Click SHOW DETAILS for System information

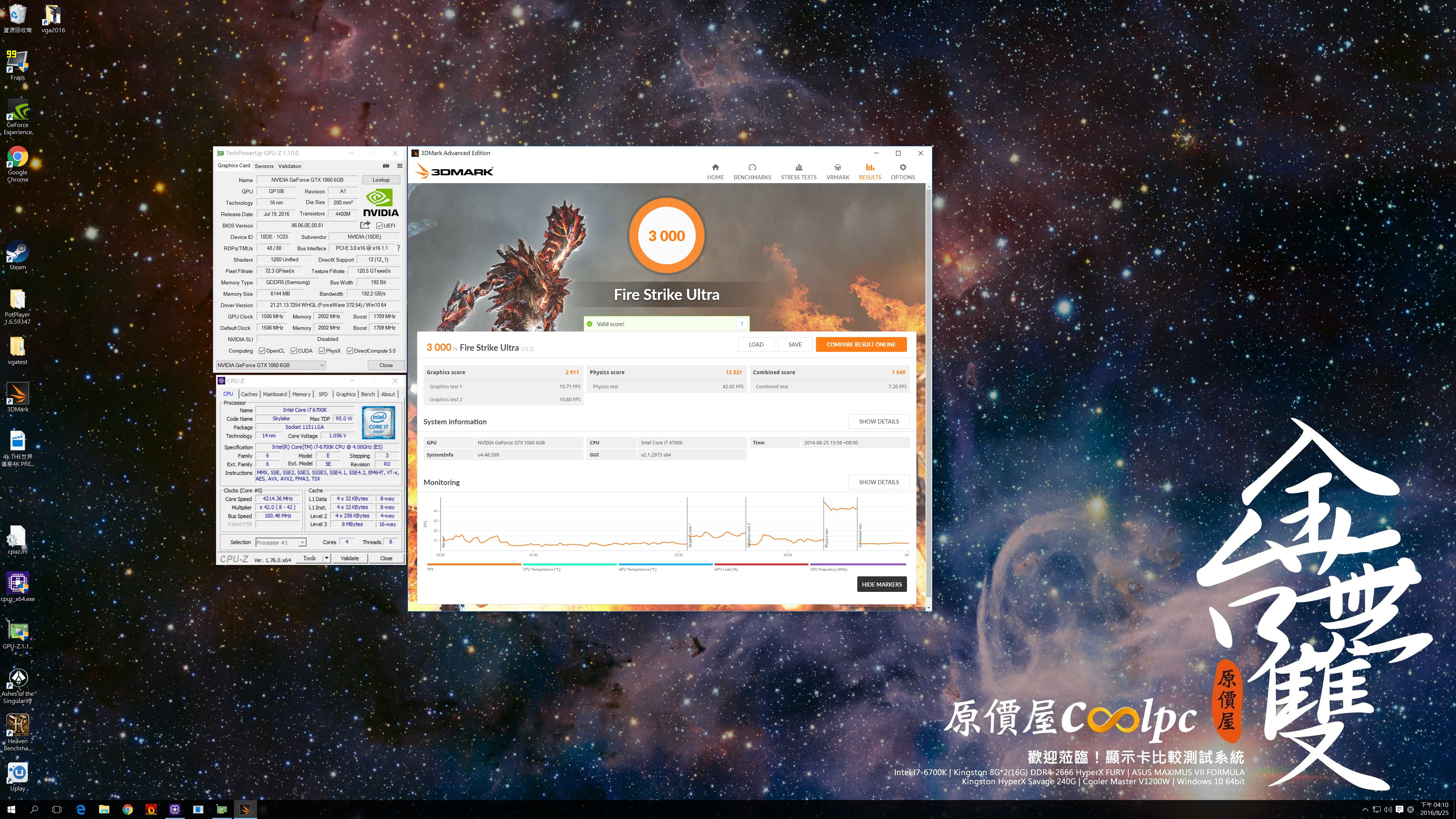[879, 421]
